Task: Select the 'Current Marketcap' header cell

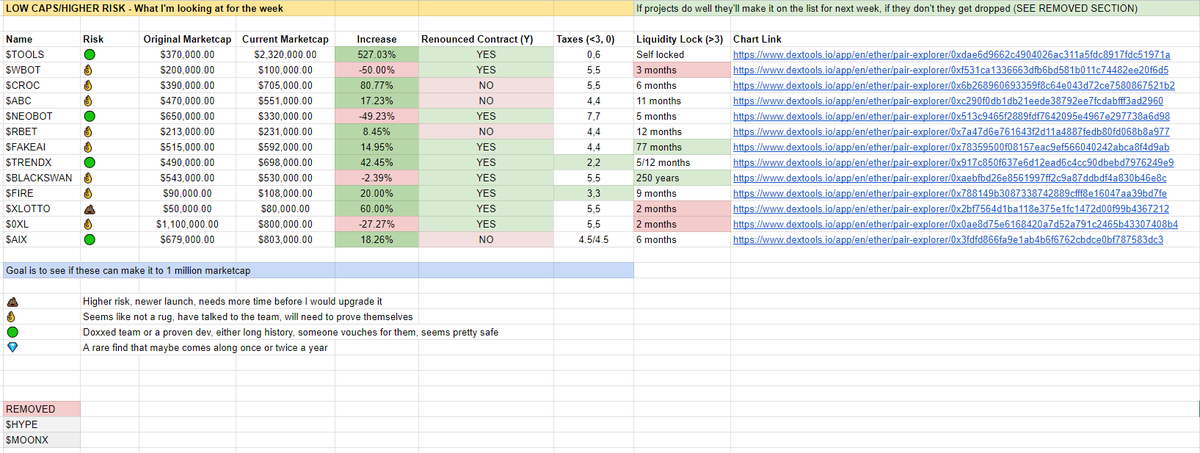Action: pos(284,39)
